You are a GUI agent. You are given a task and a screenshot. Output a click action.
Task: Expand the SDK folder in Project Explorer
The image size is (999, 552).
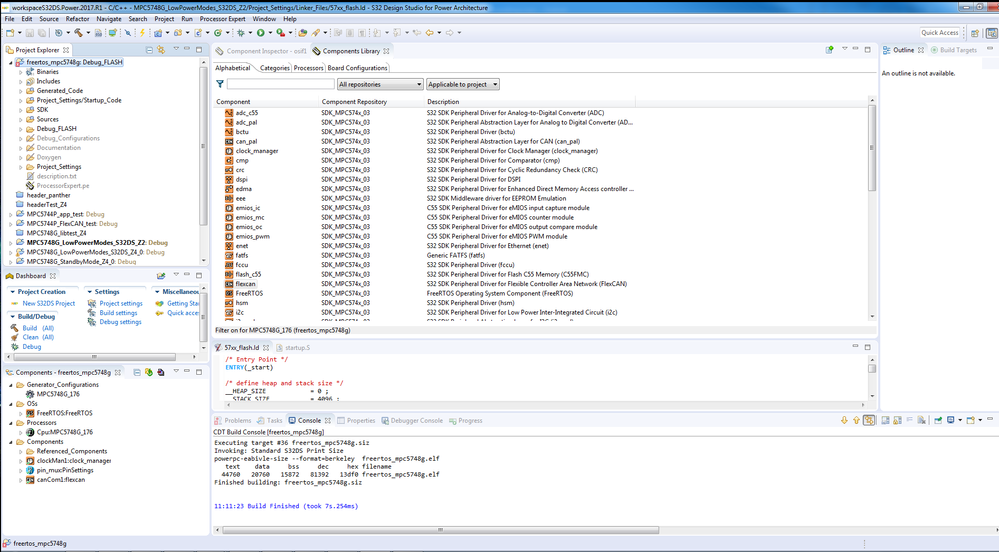tap(20, 110)
